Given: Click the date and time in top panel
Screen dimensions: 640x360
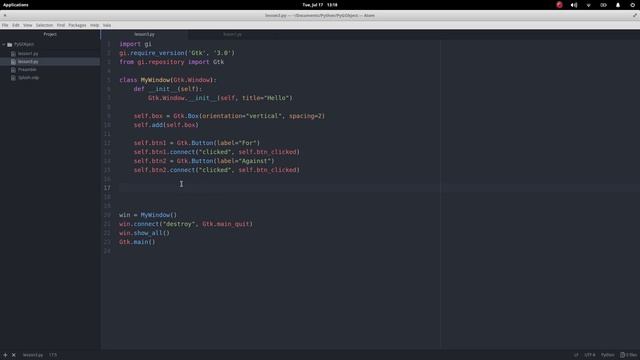Looking at the screenshot, I should pos(320,5).
